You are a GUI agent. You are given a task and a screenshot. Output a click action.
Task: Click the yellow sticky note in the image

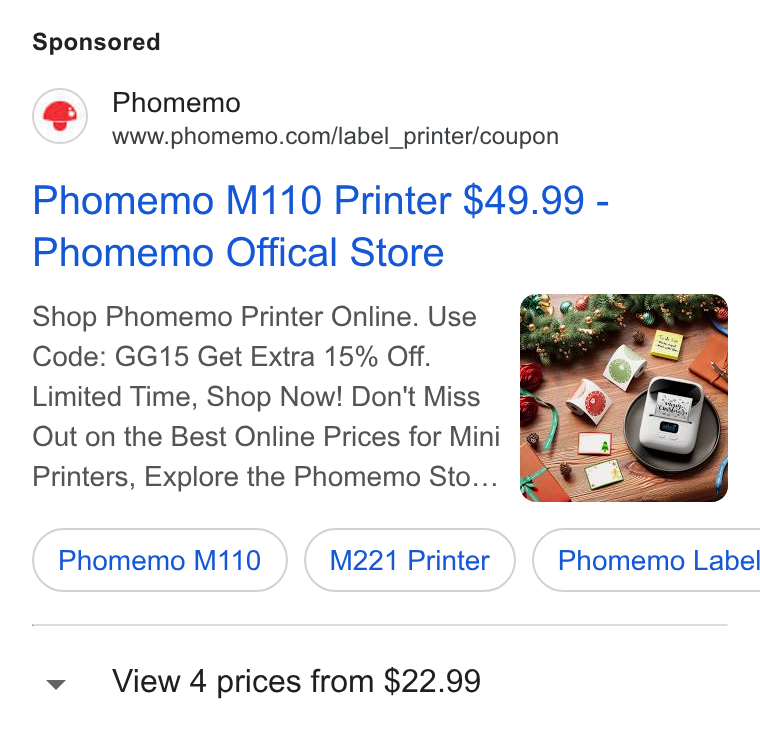click(667, 343)
